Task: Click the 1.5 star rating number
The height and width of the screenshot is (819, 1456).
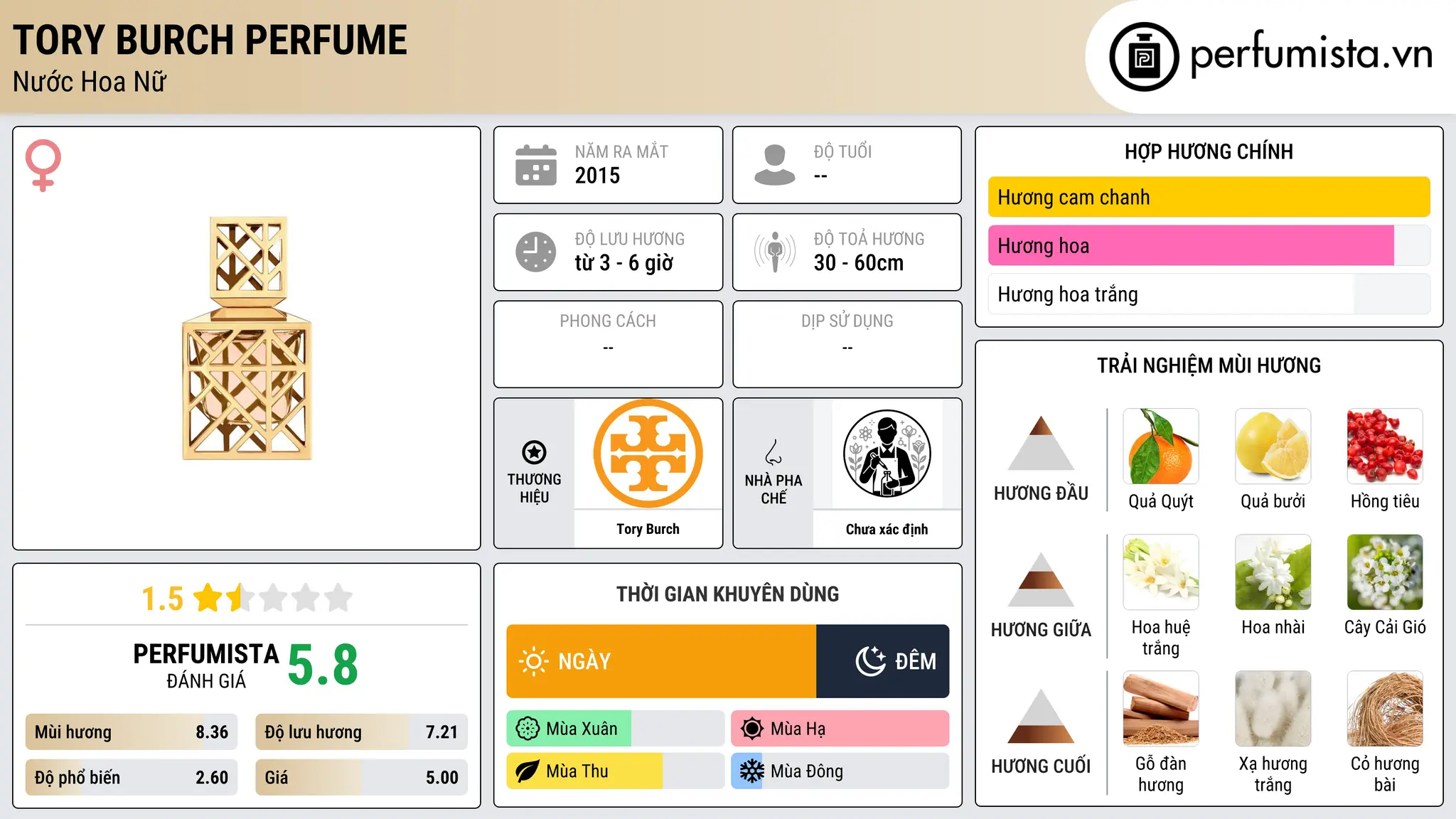Action: point(162,599)
